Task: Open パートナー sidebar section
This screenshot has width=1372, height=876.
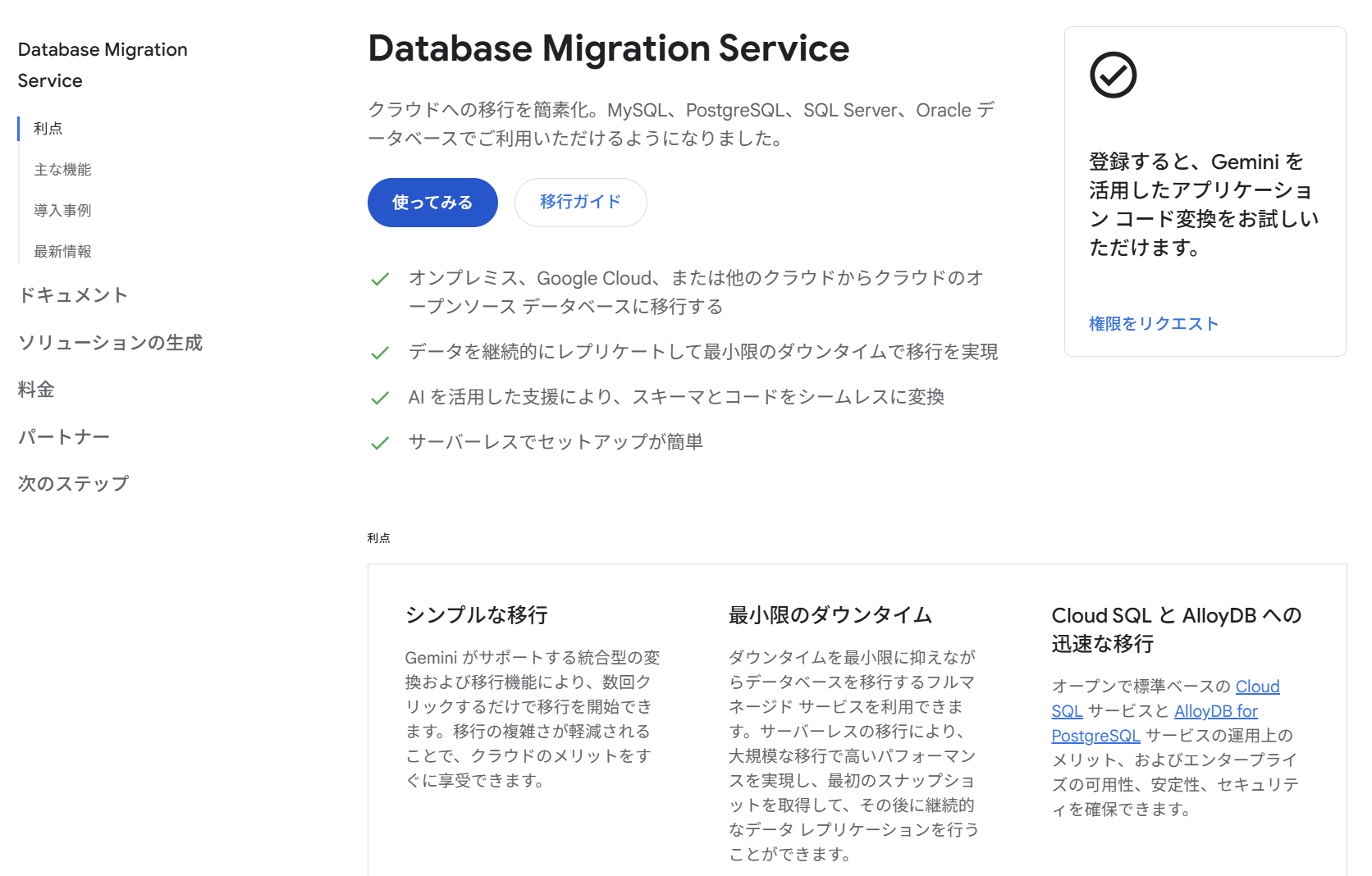Action: 64,437
